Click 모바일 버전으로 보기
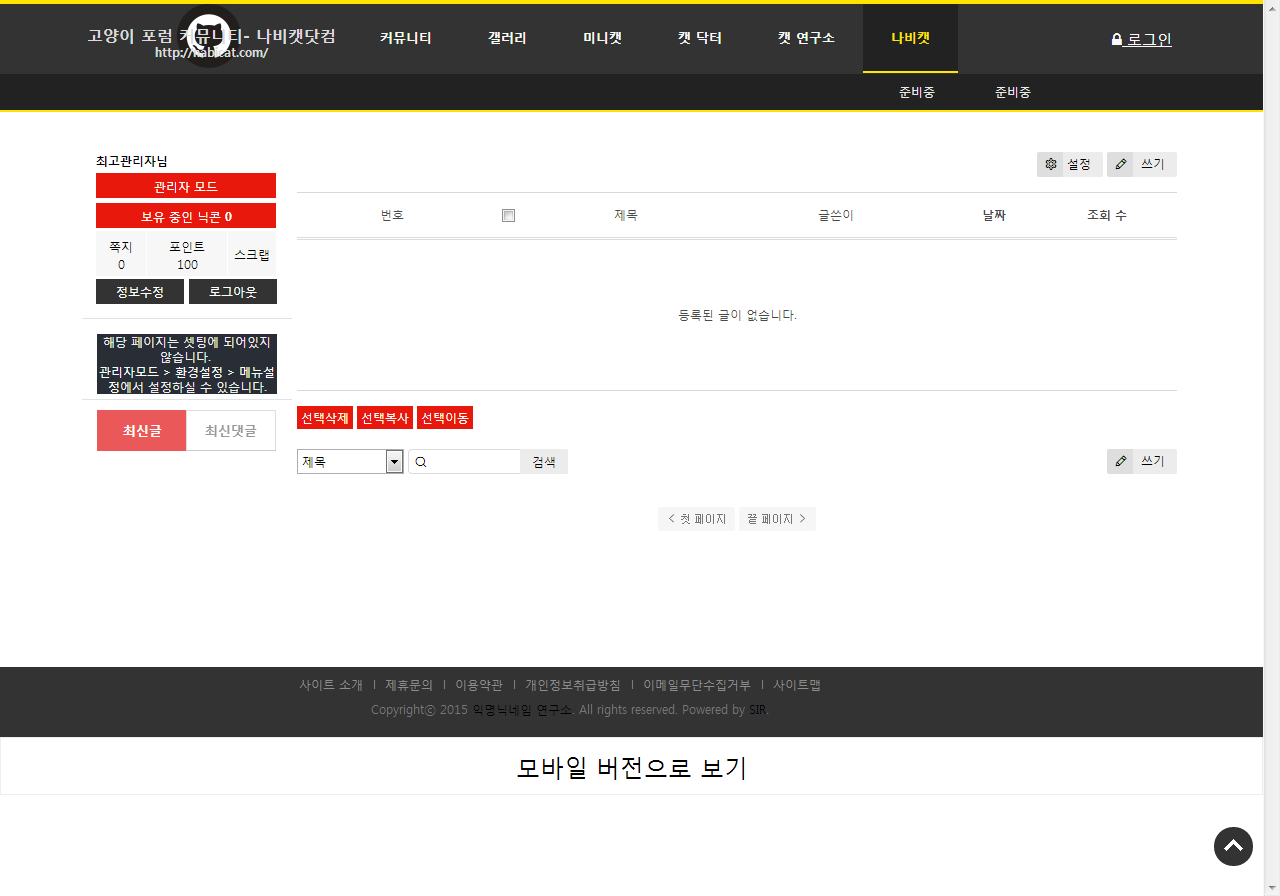Screen dimensions: 1280x896 632,768
